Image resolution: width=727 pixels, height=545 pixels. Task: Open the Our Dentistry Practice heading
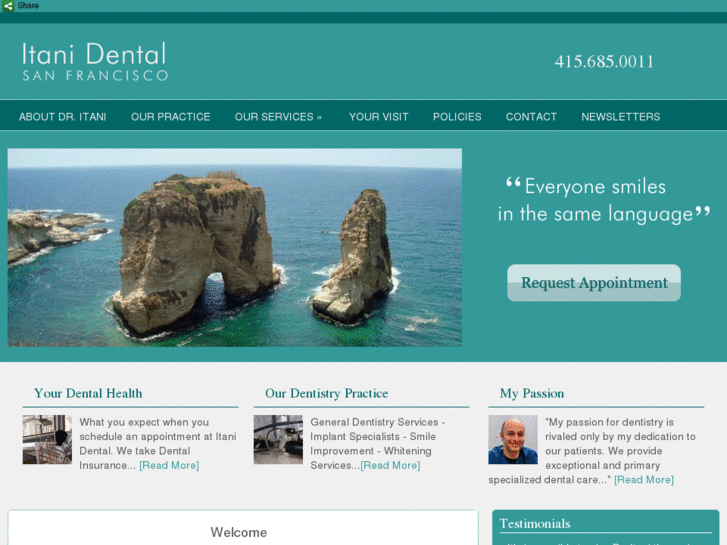click(326, 393)
